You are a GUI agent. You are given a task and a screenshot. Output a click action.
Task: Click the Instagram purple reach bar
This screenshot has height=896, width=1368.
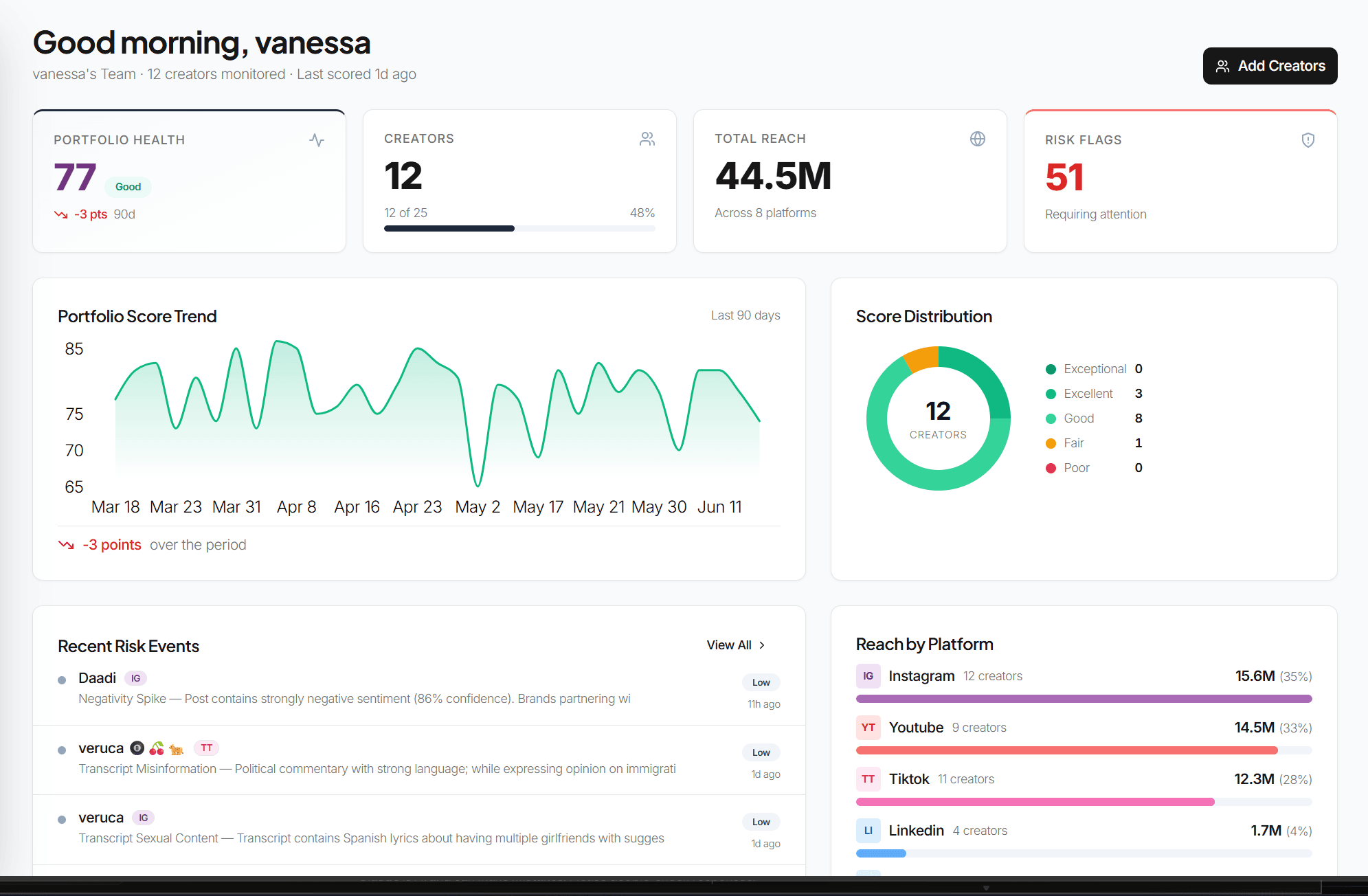[x=1084, y=699]
